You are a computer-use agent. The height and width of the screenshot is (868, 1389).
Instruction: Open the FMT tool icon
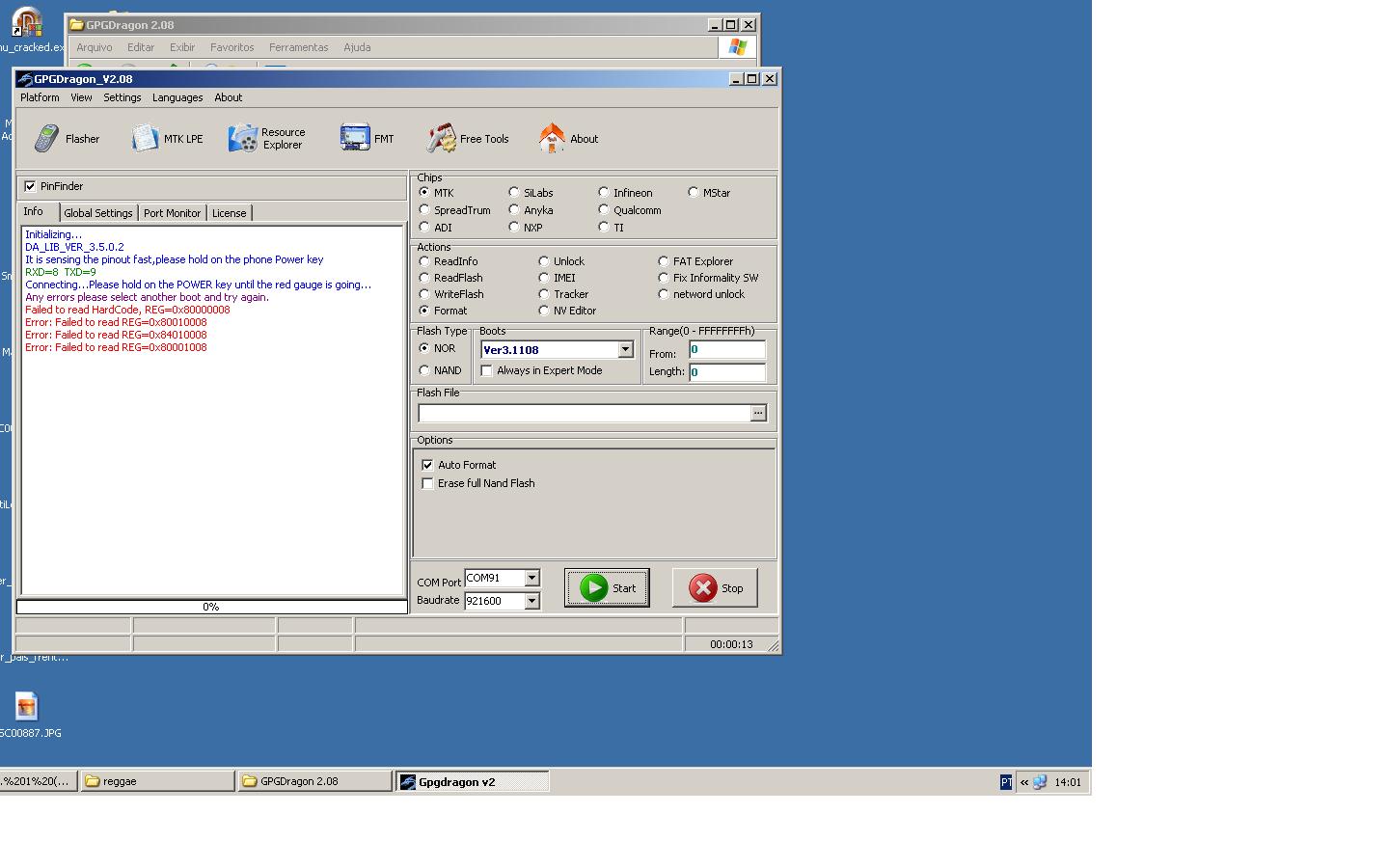click(x=354, y=138)
